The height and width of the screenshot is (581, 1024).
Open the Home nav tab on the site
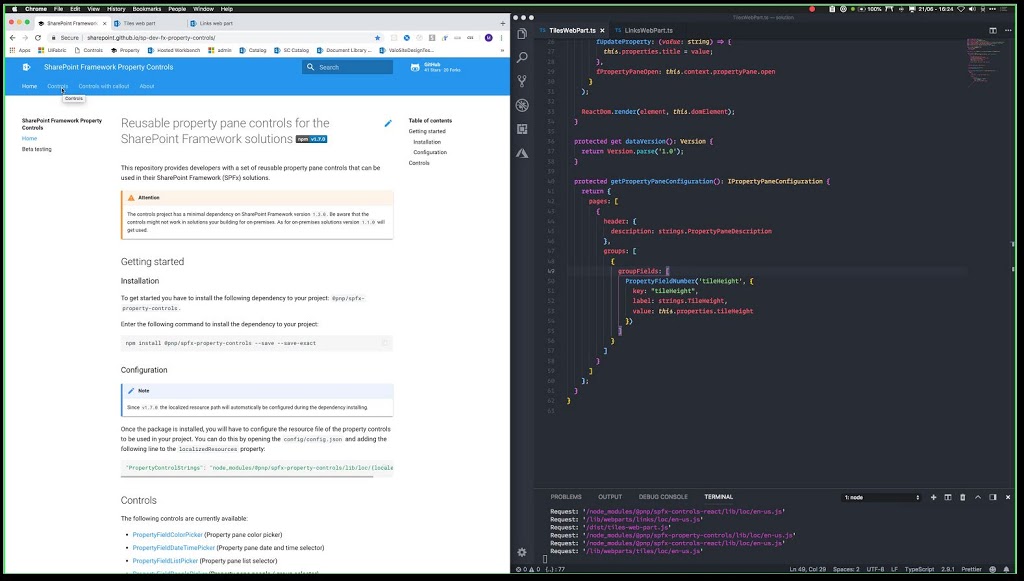[x=29, y=86]
